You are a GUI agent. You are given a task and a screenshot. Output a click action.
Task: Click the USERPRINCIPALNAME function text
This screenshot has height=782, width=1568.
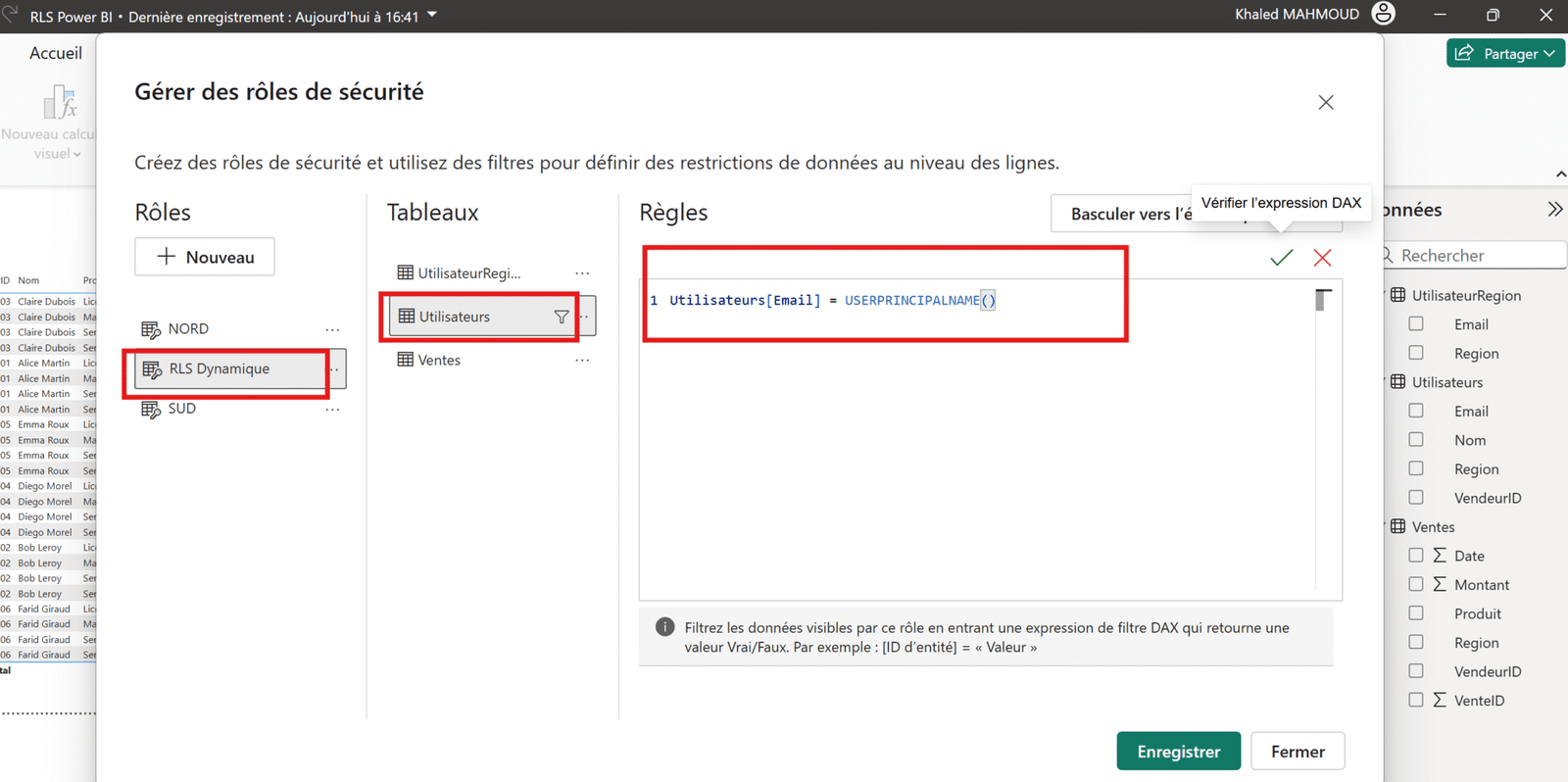tap(911, 301)
